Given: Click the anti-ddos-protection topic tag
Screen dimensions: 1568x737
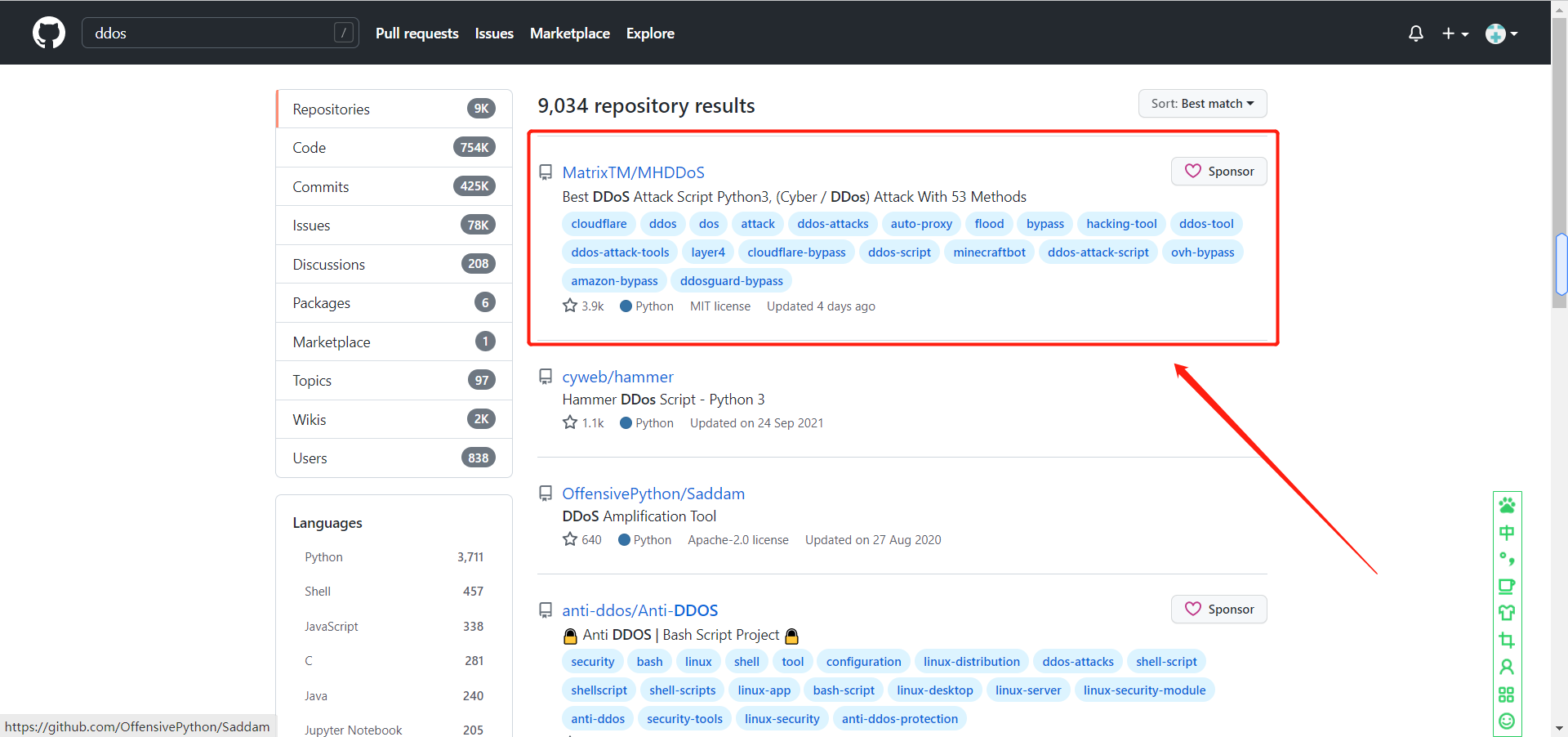Looking at the screenshot, I should (900, 719).
